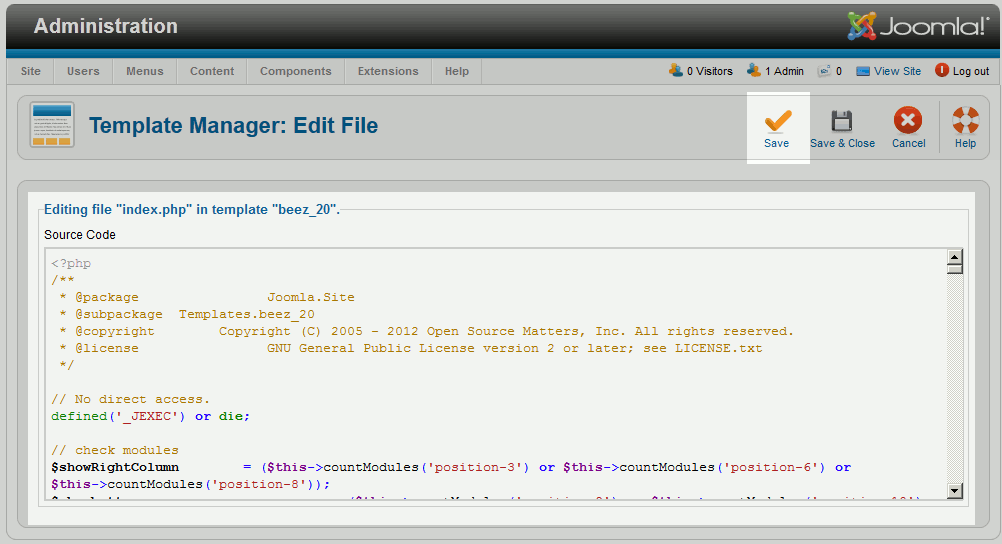Click the visitors people icon

coord(676,70)
